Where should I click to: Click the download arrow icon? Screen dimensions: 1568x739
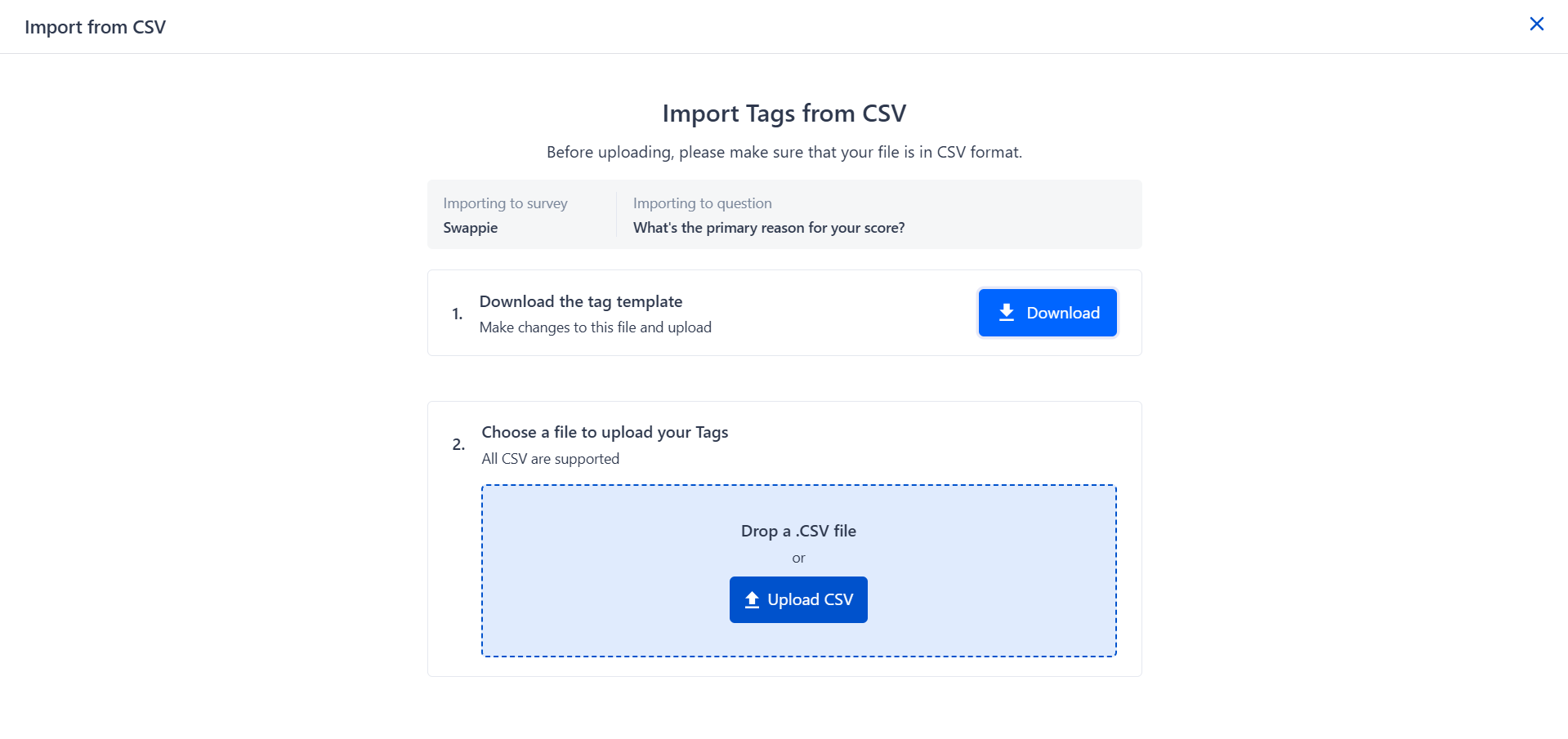coord(1007,313)
